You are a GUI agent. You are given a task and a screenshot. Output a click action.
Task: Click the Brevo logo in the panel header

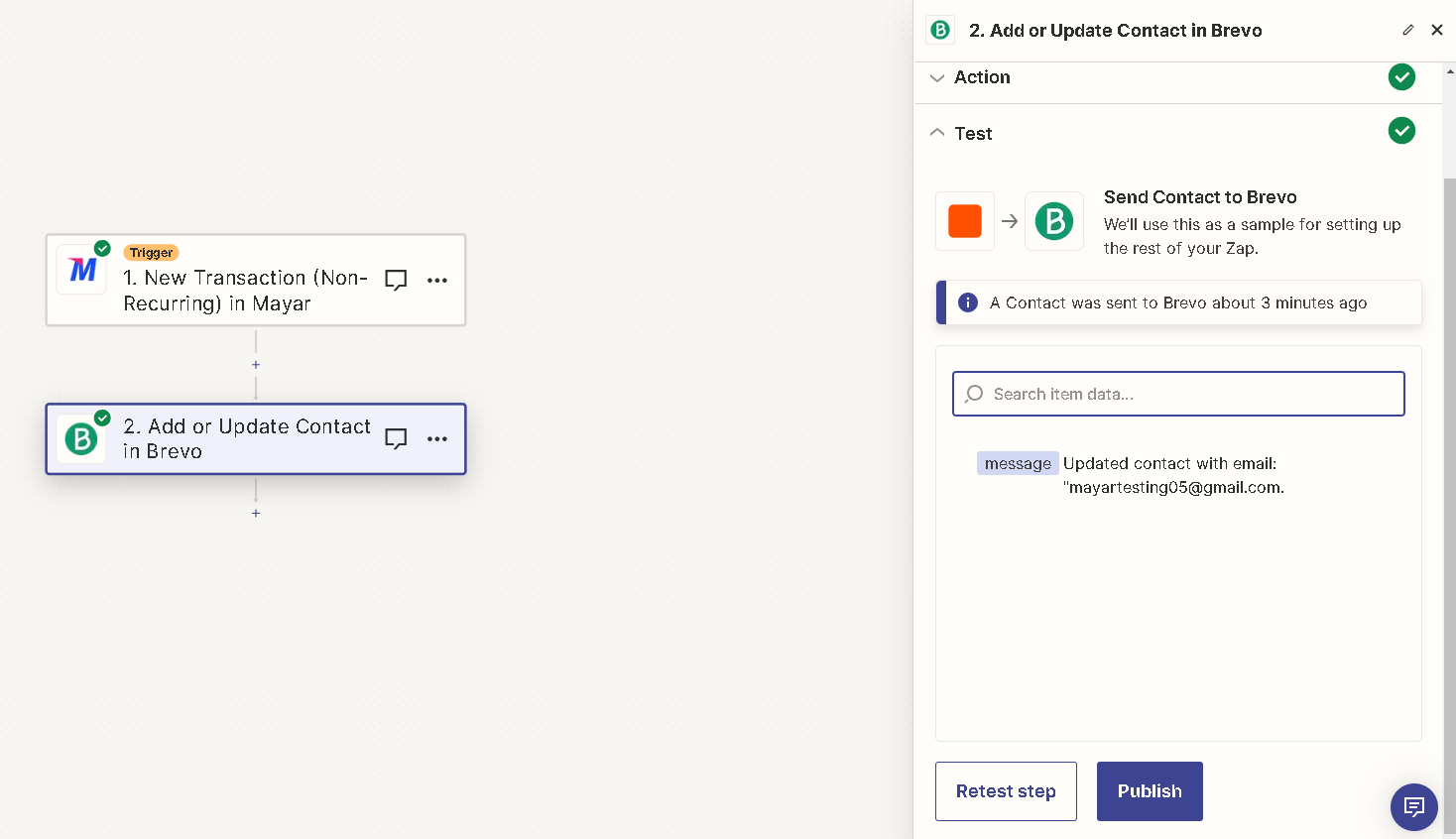tap(940, 30)
